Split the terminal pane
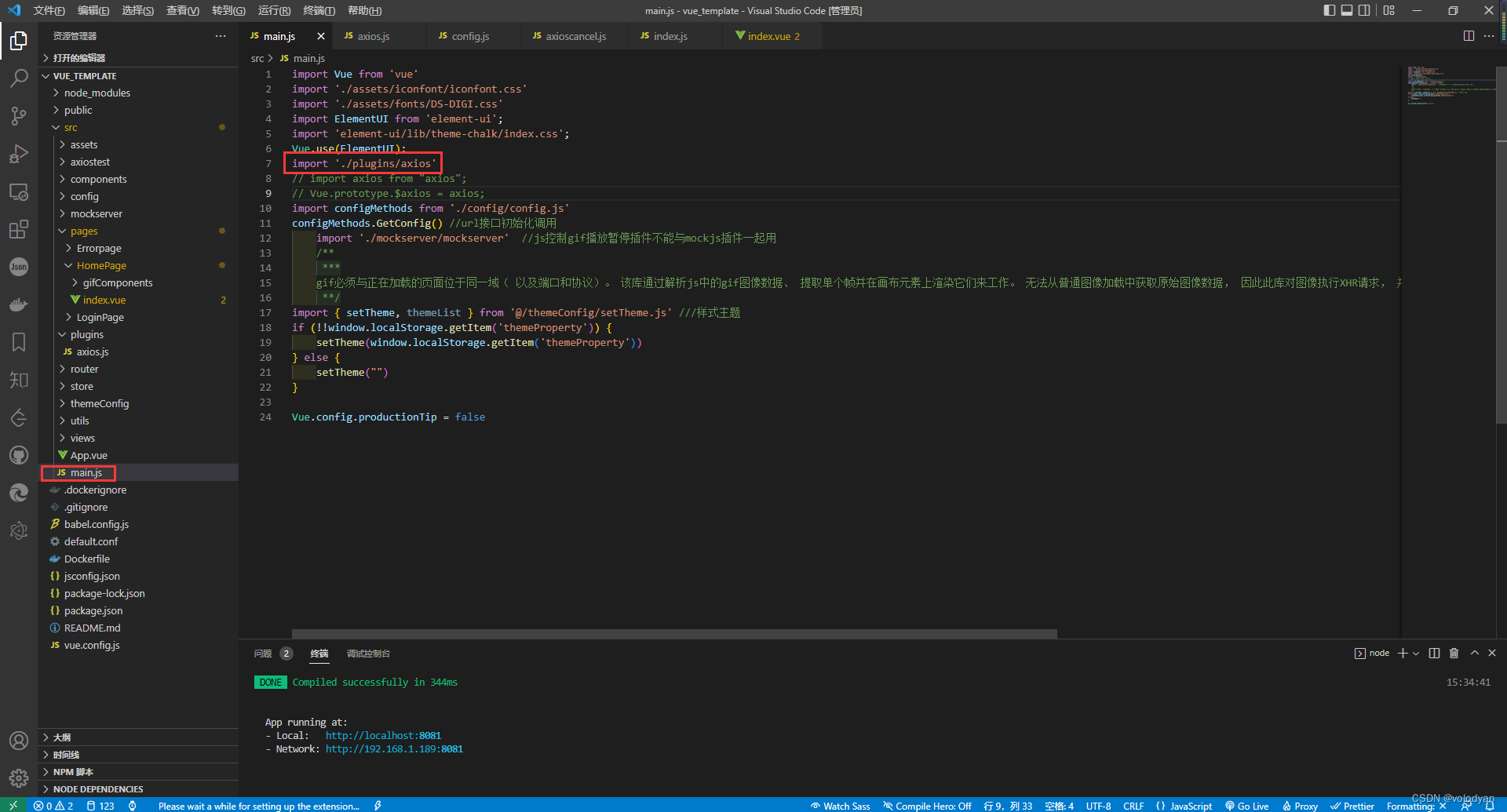The width and height of the screenshot is (1507, 812). coord(1434,653)
